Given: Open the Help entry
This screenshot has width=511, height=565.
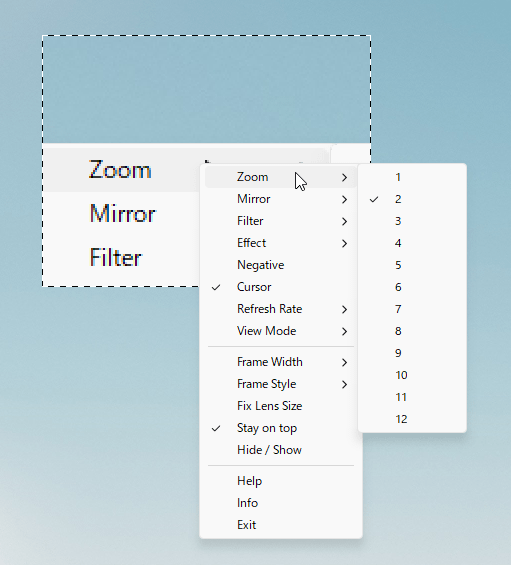Looking at the screenshot, I should (281, 481).
